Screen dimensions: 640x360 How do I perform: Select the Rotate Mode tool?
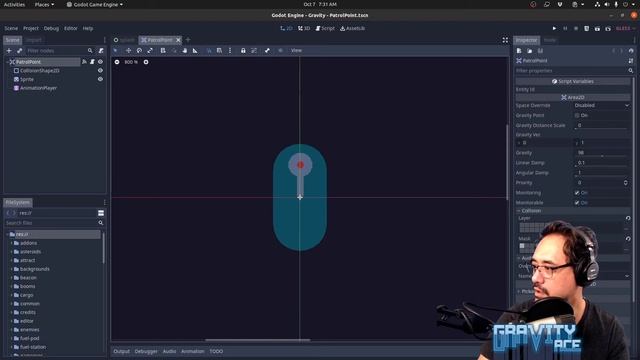point(139,51)
